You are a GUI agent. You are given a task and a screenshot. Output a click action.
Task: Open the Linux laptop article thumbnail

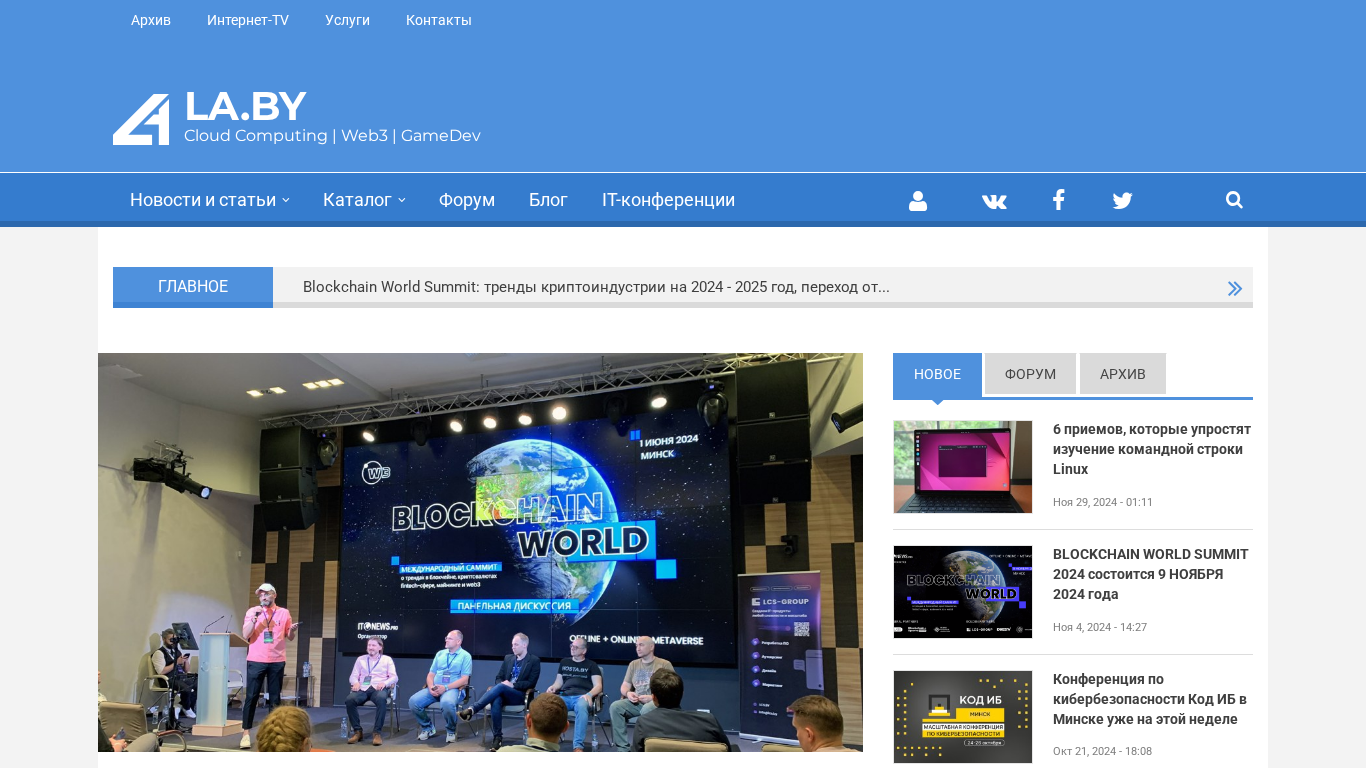click(962, 467)
